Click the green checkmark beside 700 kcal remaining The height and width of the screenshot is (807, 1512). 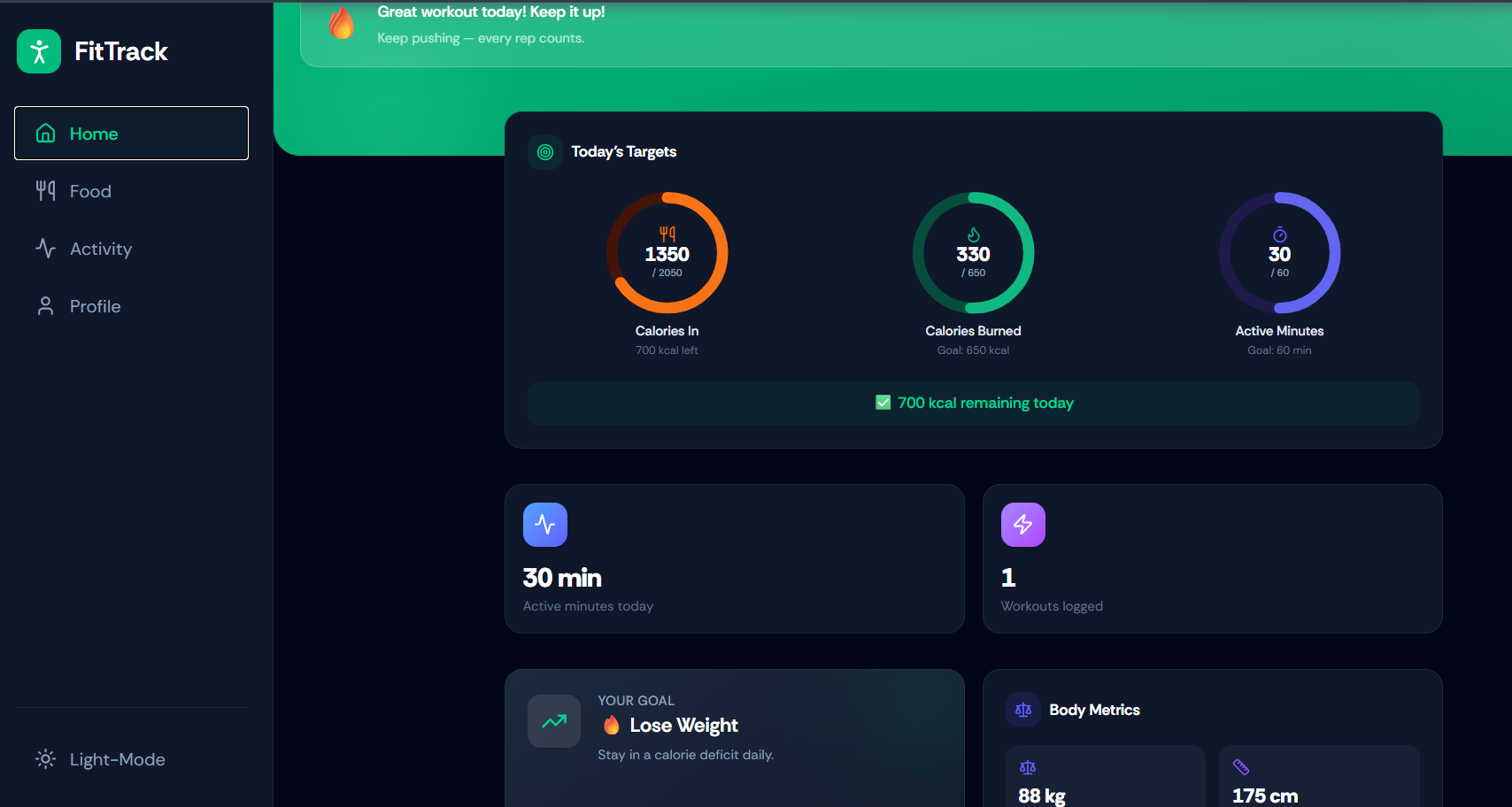point(883,403)
